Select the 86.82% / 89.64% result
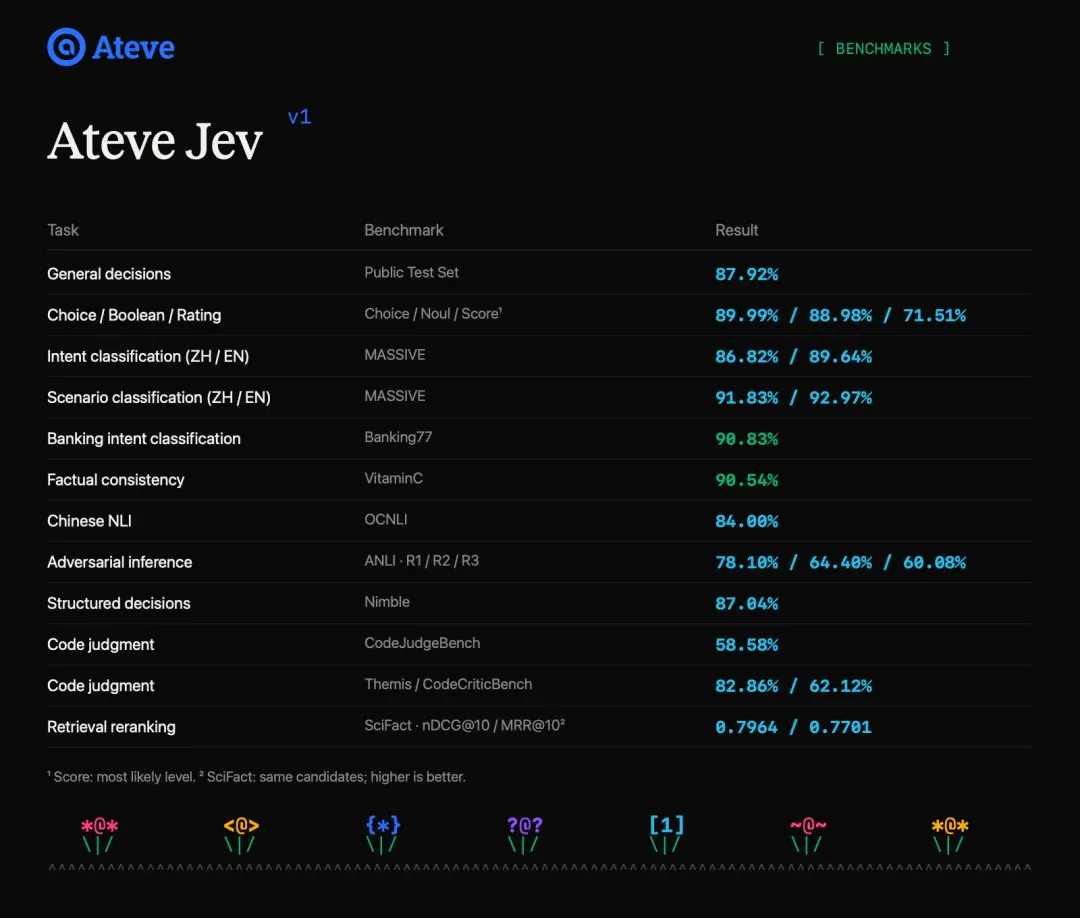 point(793,357)
